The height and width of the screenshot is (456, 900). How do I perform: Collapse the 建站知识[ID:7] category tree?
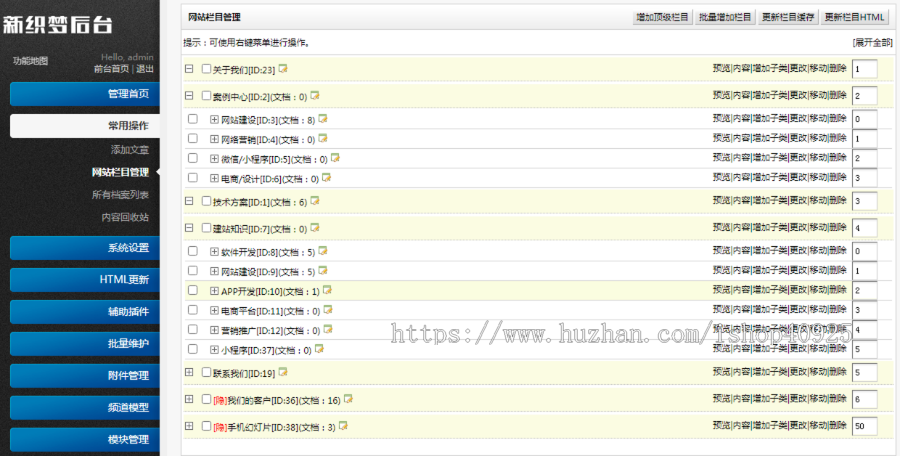(189, 228)
